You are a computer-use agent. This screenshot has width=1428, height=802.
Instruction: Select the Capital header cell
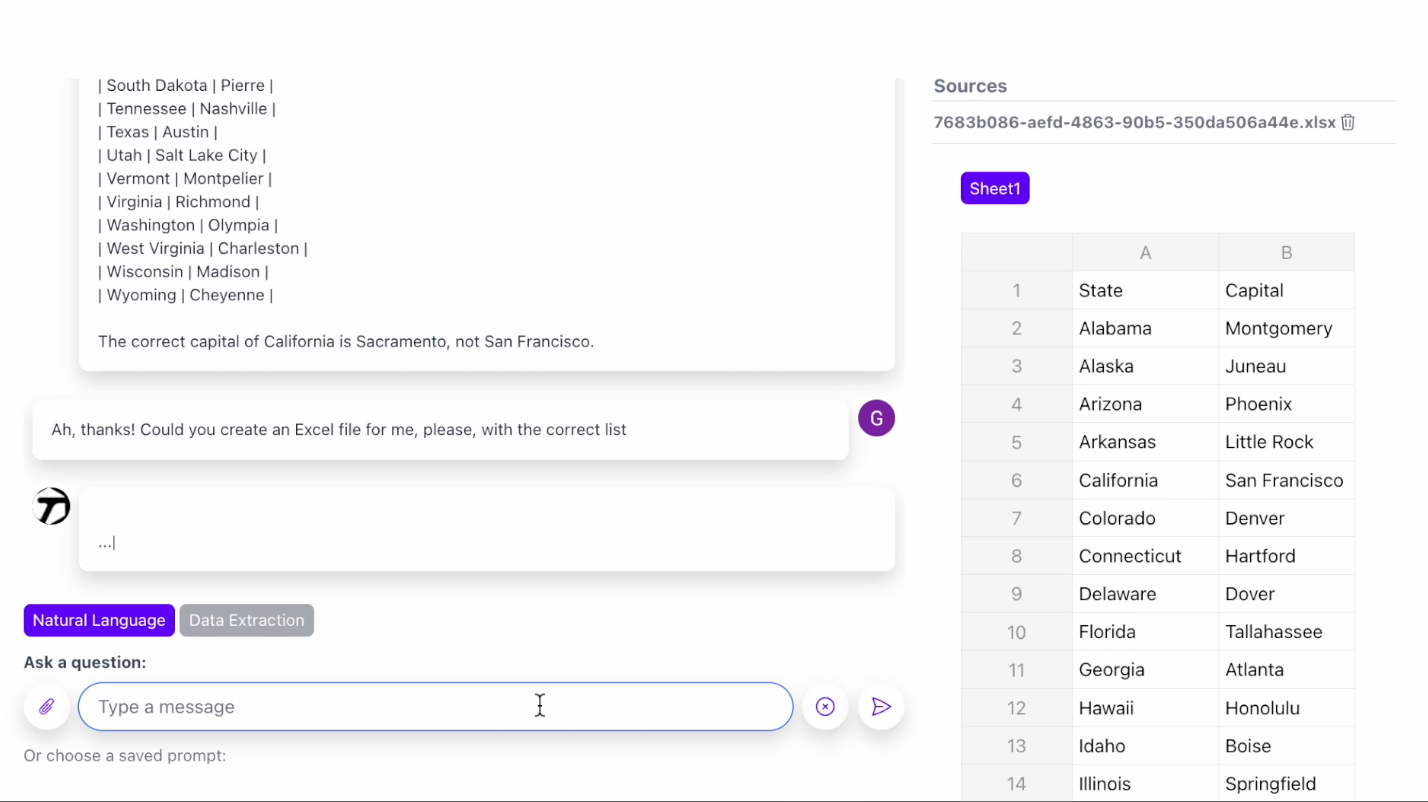pos(1254,290)
